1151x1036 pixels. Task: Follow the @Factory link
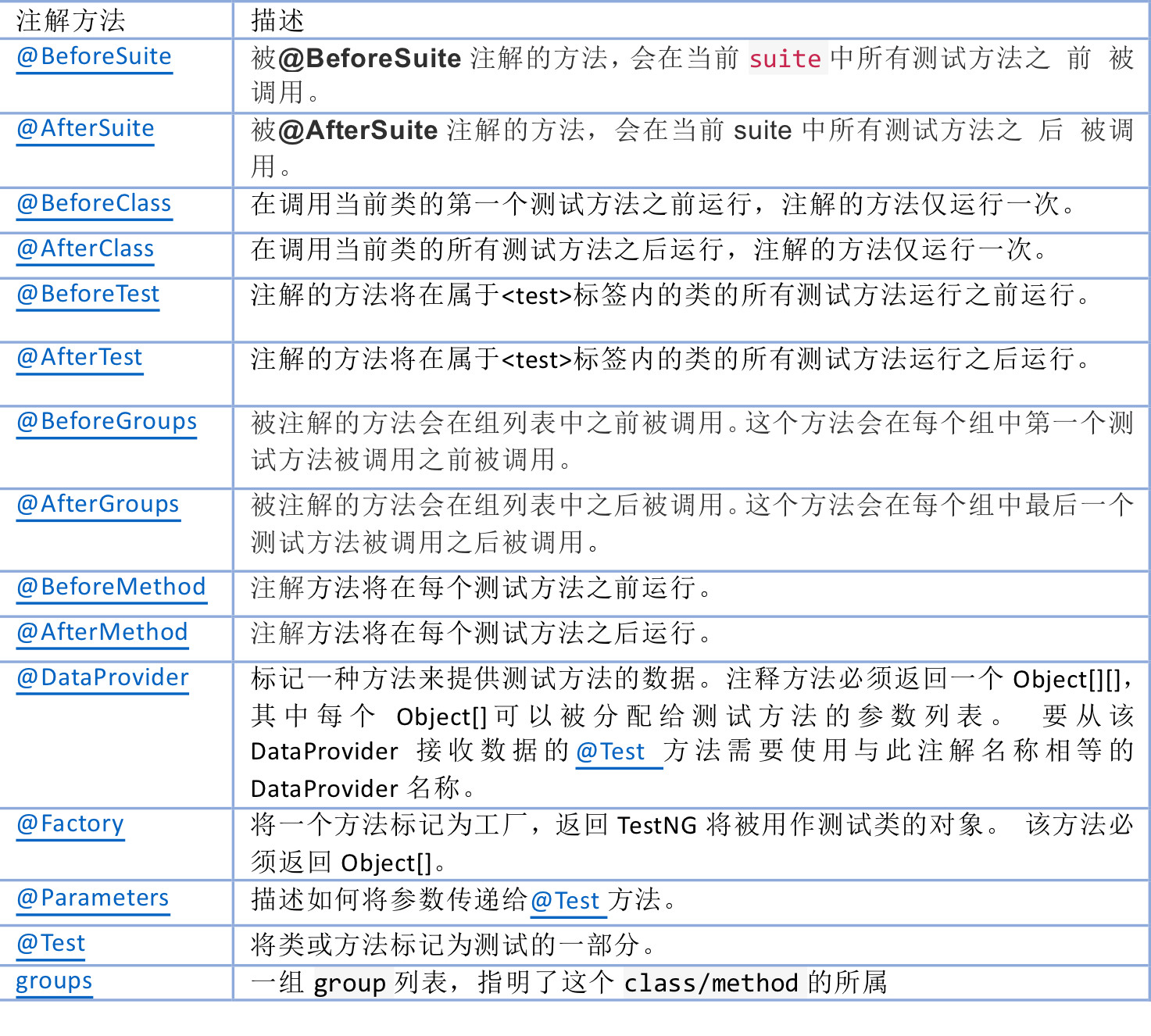70,824
